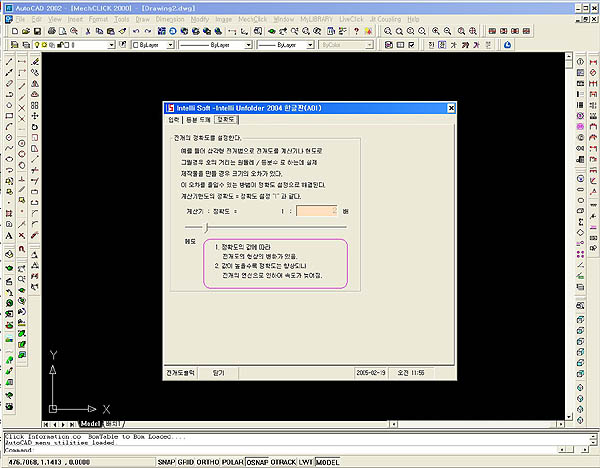Click the orange precision value input field

tap(317, 211)
